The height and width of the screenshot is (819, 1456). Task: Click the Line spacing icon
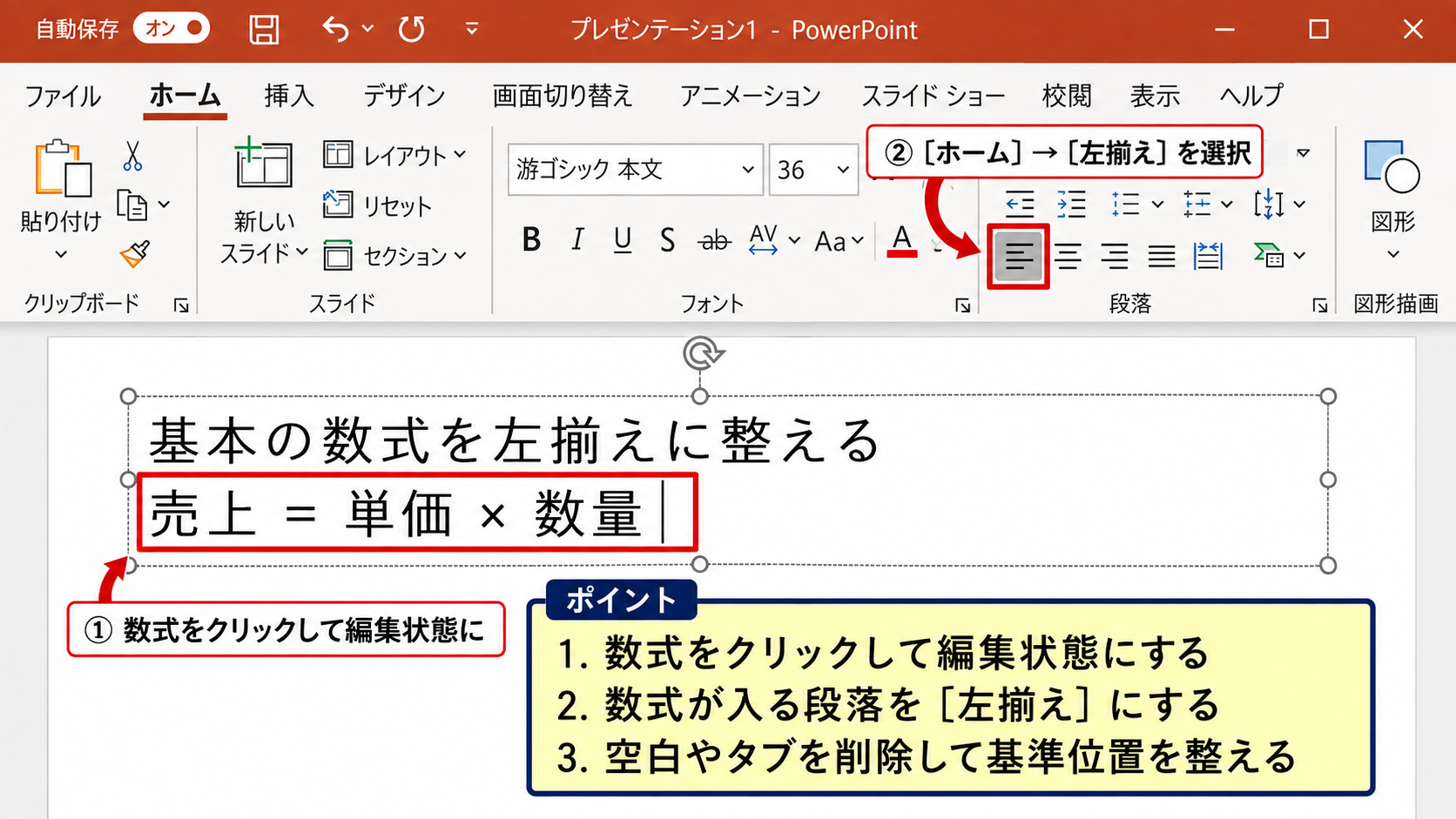pyautogui.click(x=1125, y=205)
